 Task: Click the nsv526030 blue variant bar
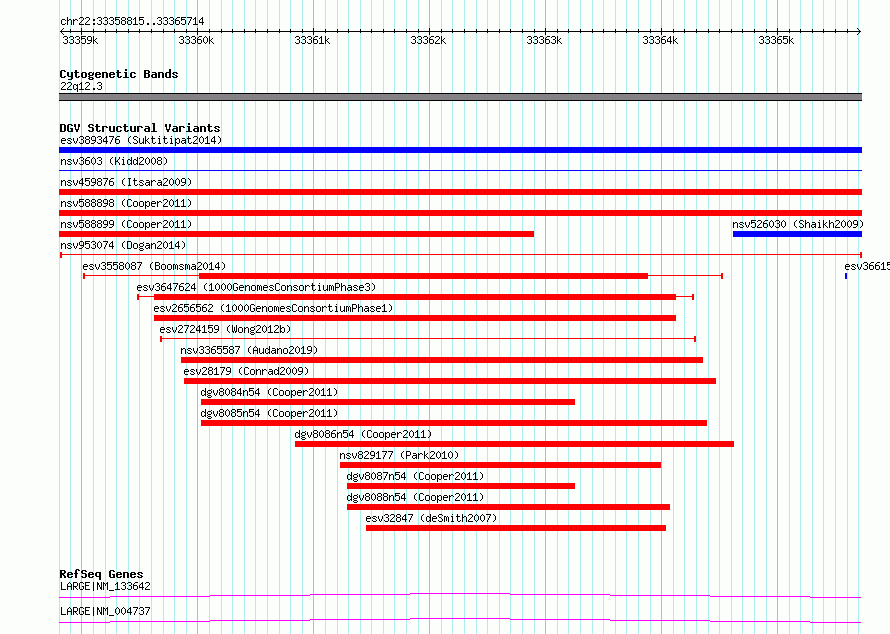[x=797, y=234]
